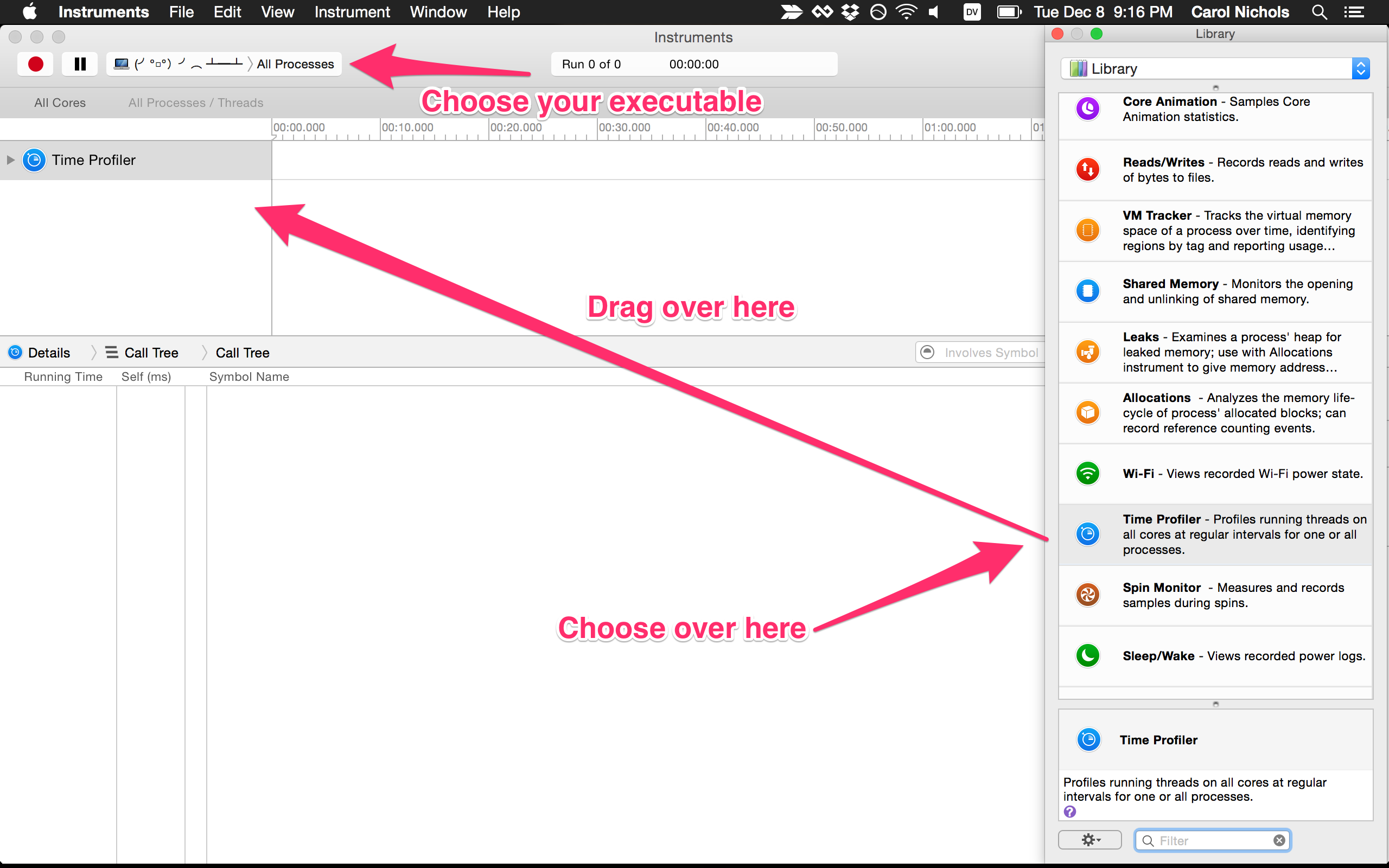The image size is (1389, 868).
Task: Select the Wi-Fi row in the Library list
Action: coord(1214,474)
